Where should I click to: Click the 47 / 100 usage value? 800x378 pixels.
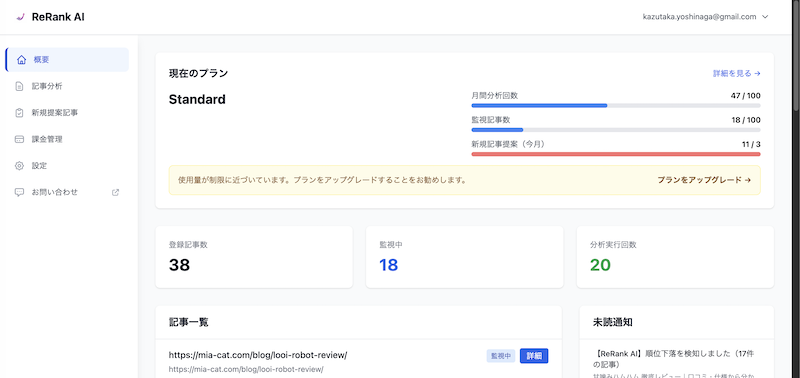(745, 95)
